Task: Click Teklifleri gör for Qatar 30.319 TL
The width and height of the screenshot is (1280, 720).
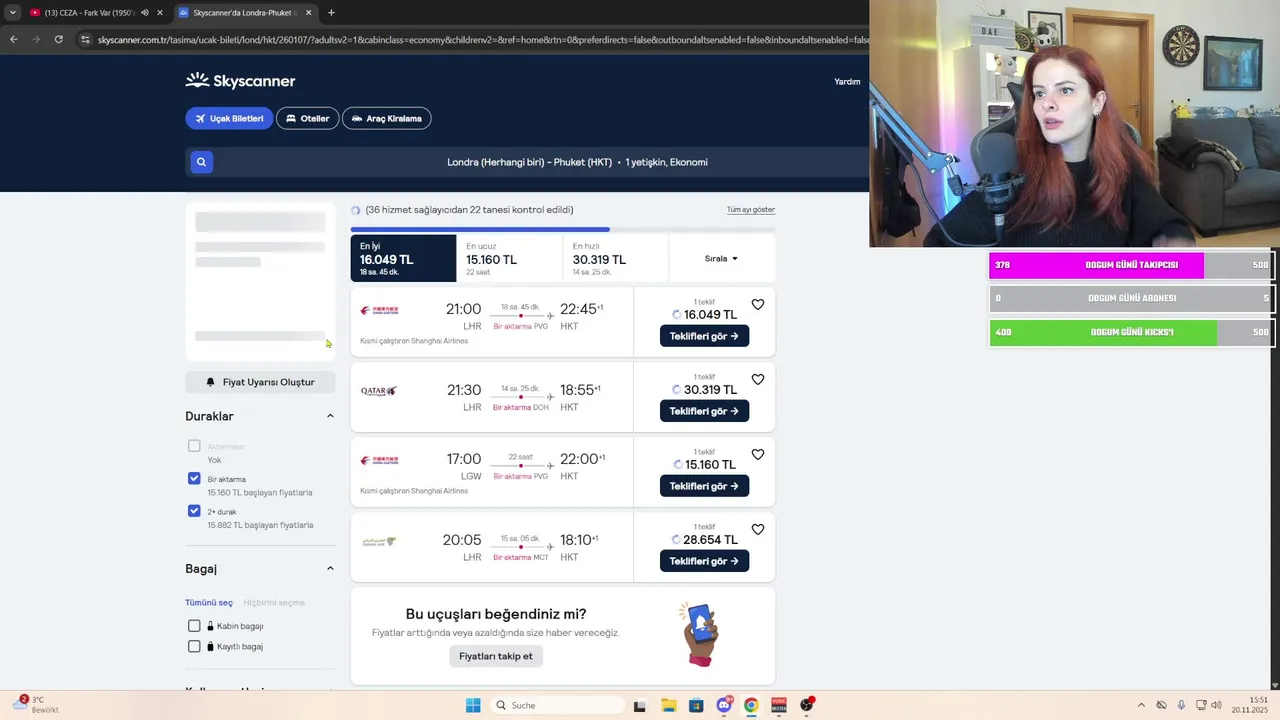Action: [x=704, y=411]
